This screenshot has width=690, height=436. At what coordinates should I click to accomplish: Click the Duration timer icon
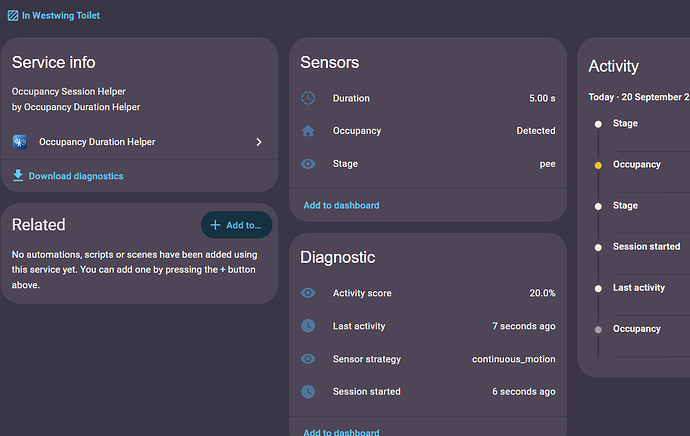click(308, 98)
